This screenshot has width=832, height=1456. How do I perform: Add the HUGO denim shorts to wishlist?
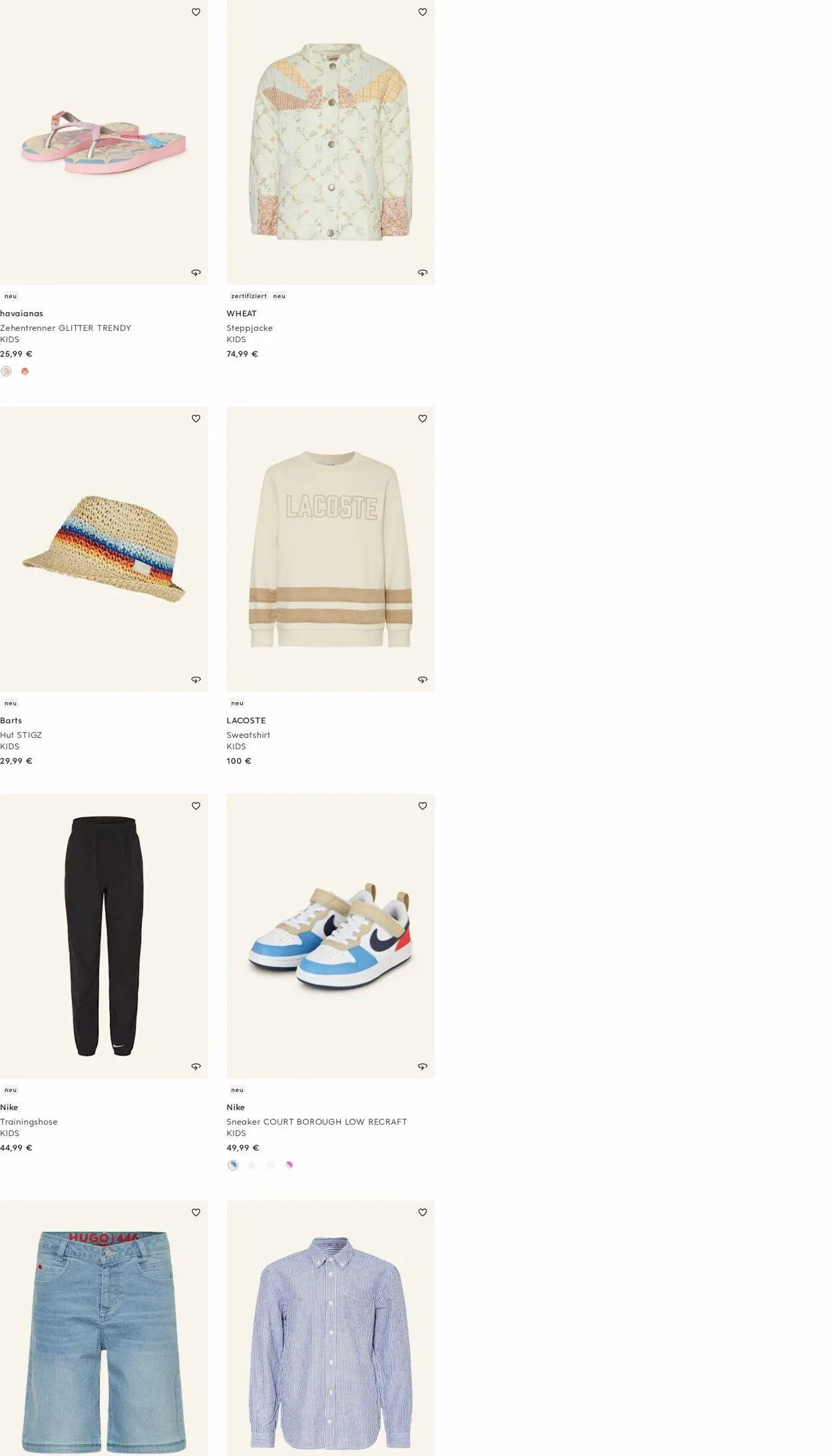click(196, 1212)
